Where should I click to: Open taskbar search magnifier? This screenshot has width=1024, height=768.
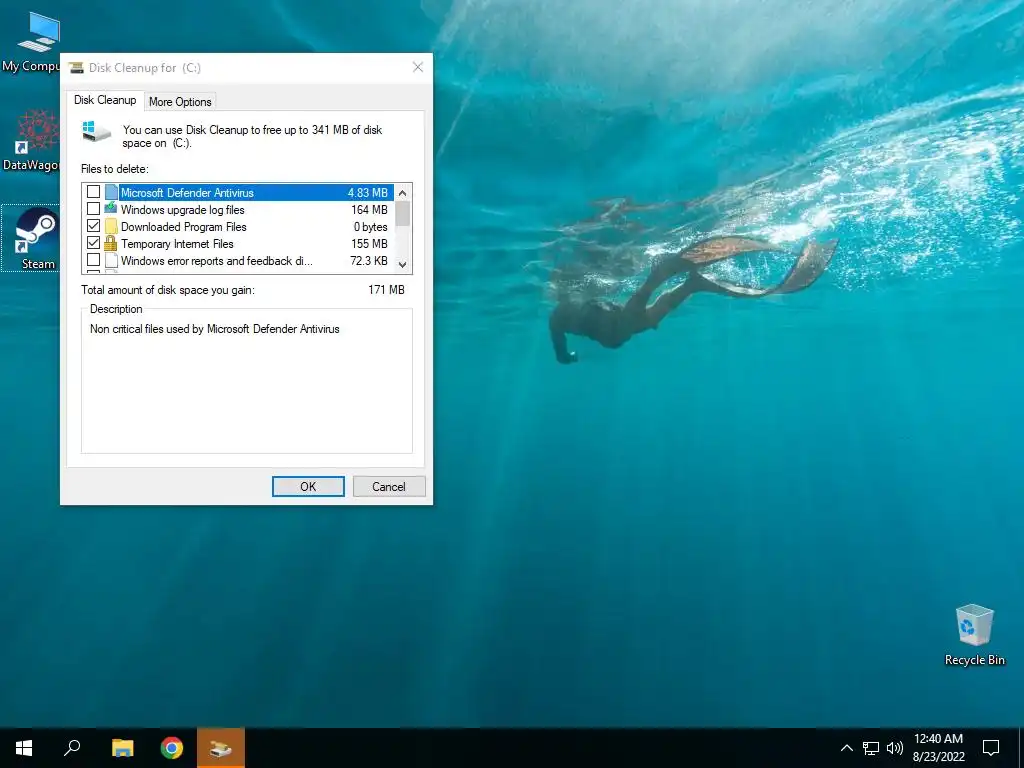pyautogui.click(x=72, y=748)
